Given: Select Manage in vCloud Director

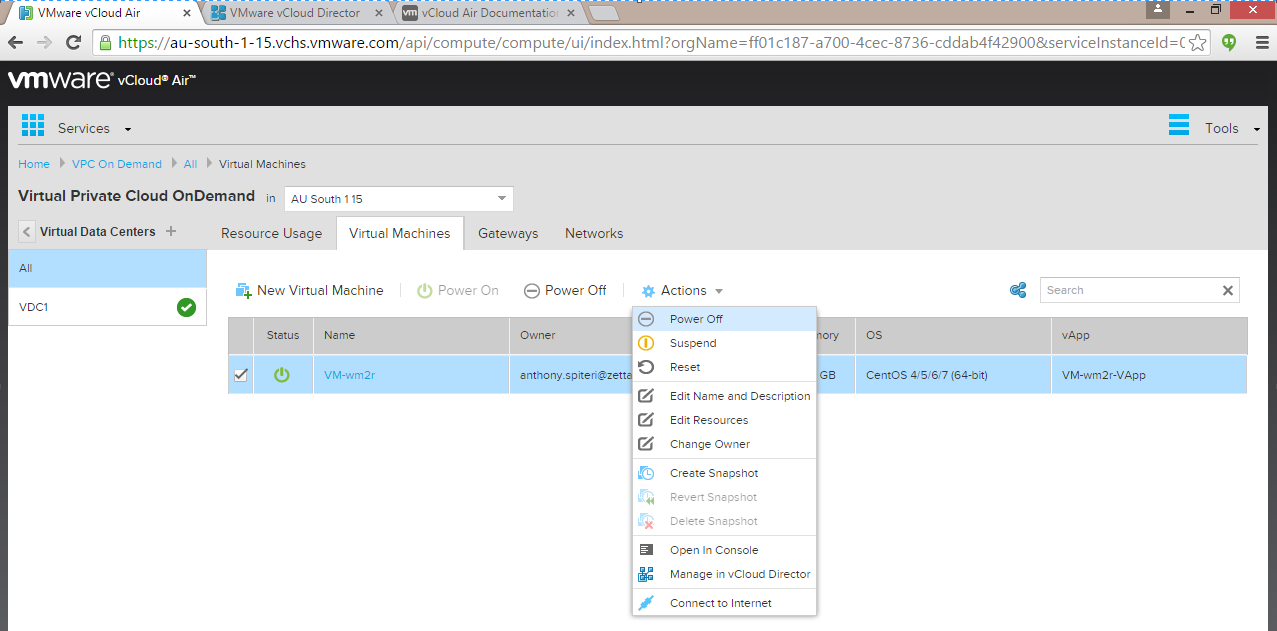Looking at the screenshot, I should coord(724,574).
